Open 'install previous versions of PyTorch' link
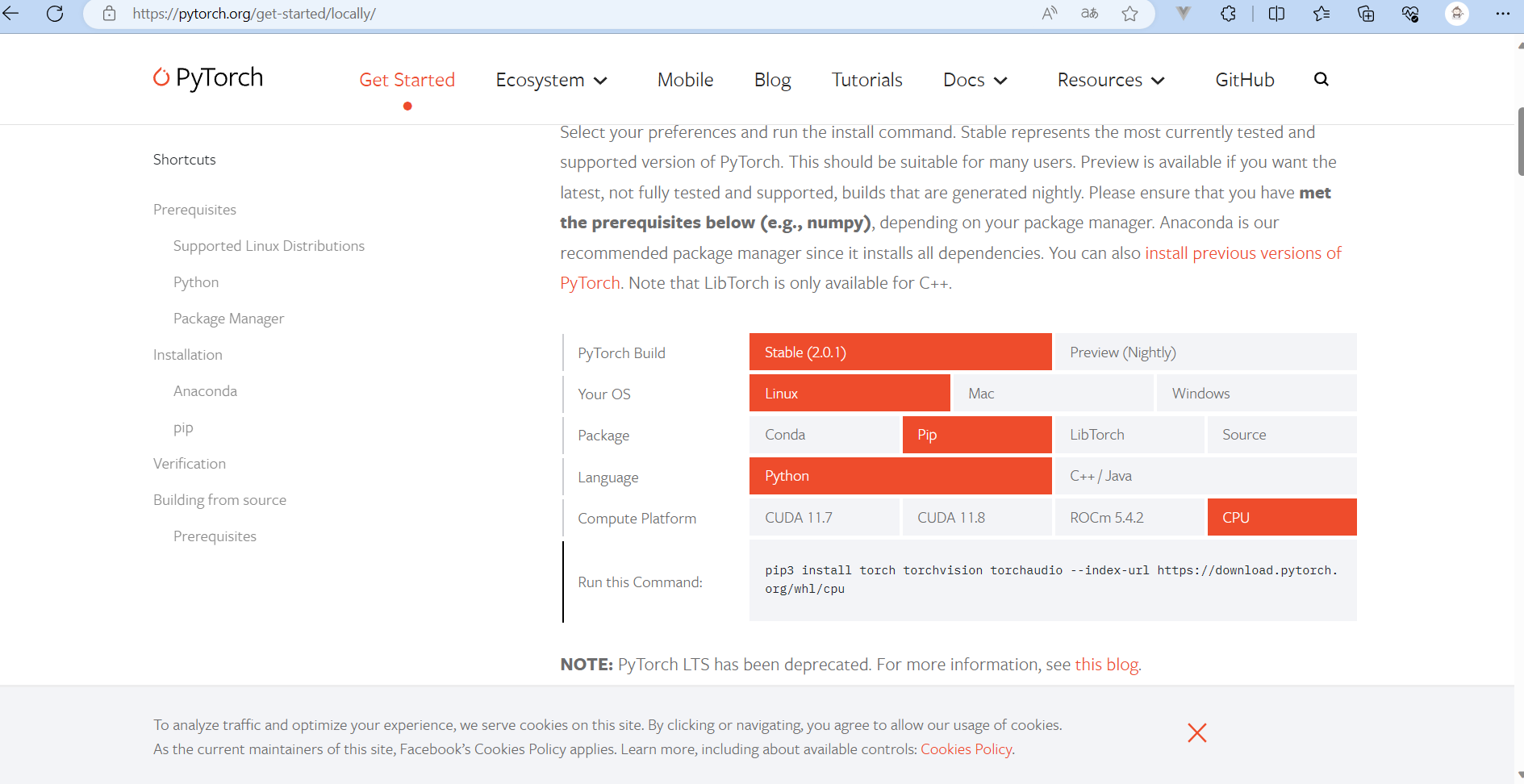 tap(1242, 253)
